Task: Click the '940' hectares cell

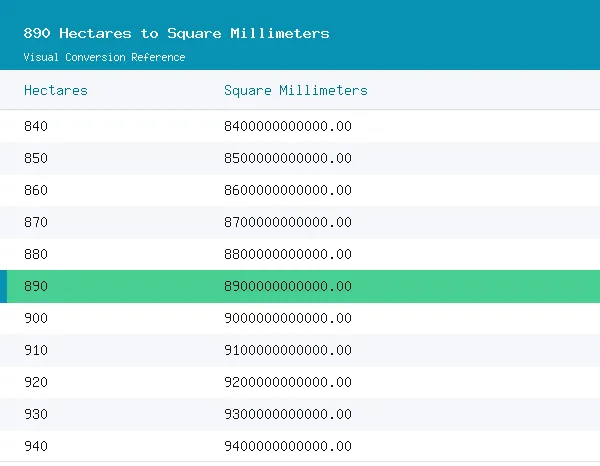Action: (x=36, y=446)
